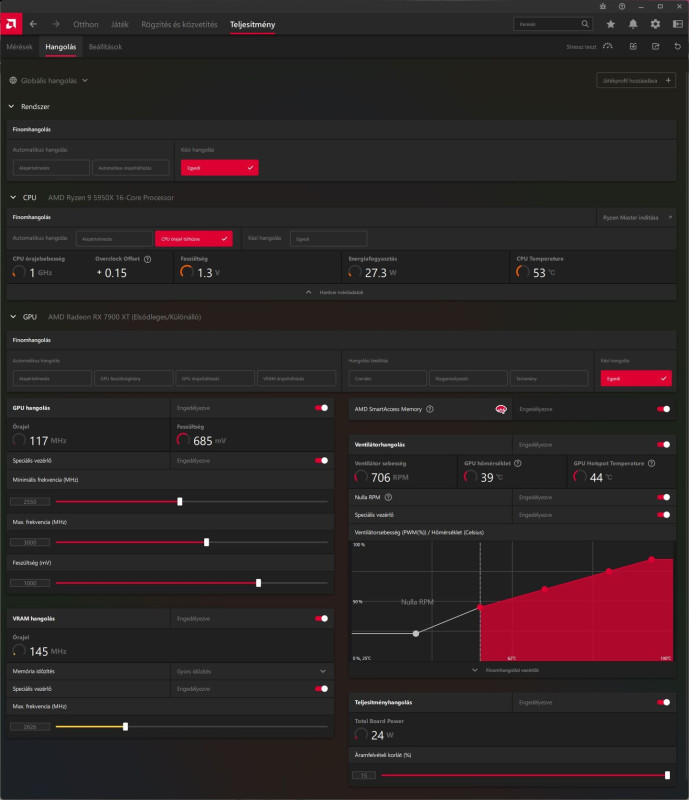Screen dimensions: 689x800
Task: Click the export profile icon
Action: click(655, 46)
